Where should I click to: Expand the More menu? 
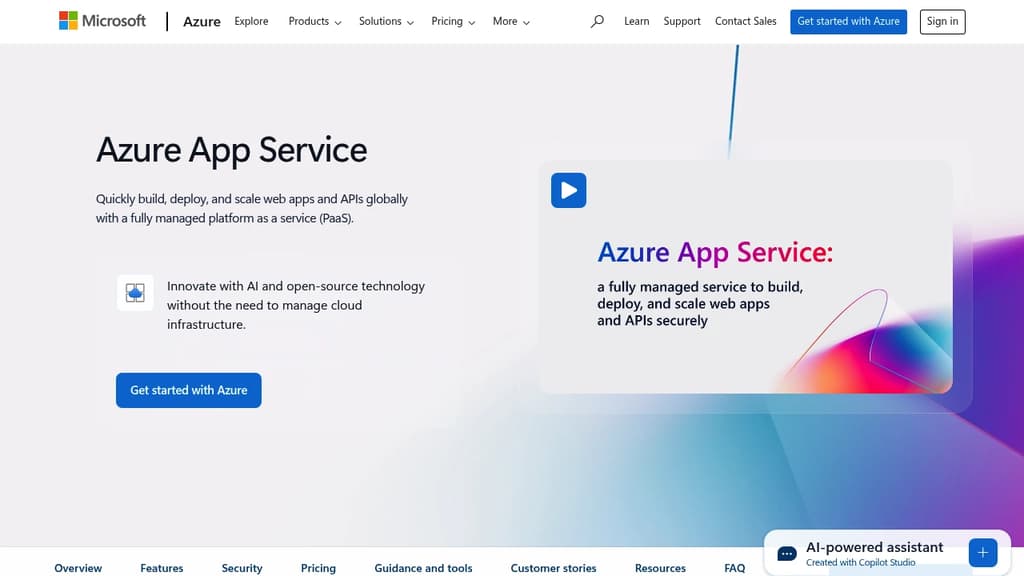511,22
